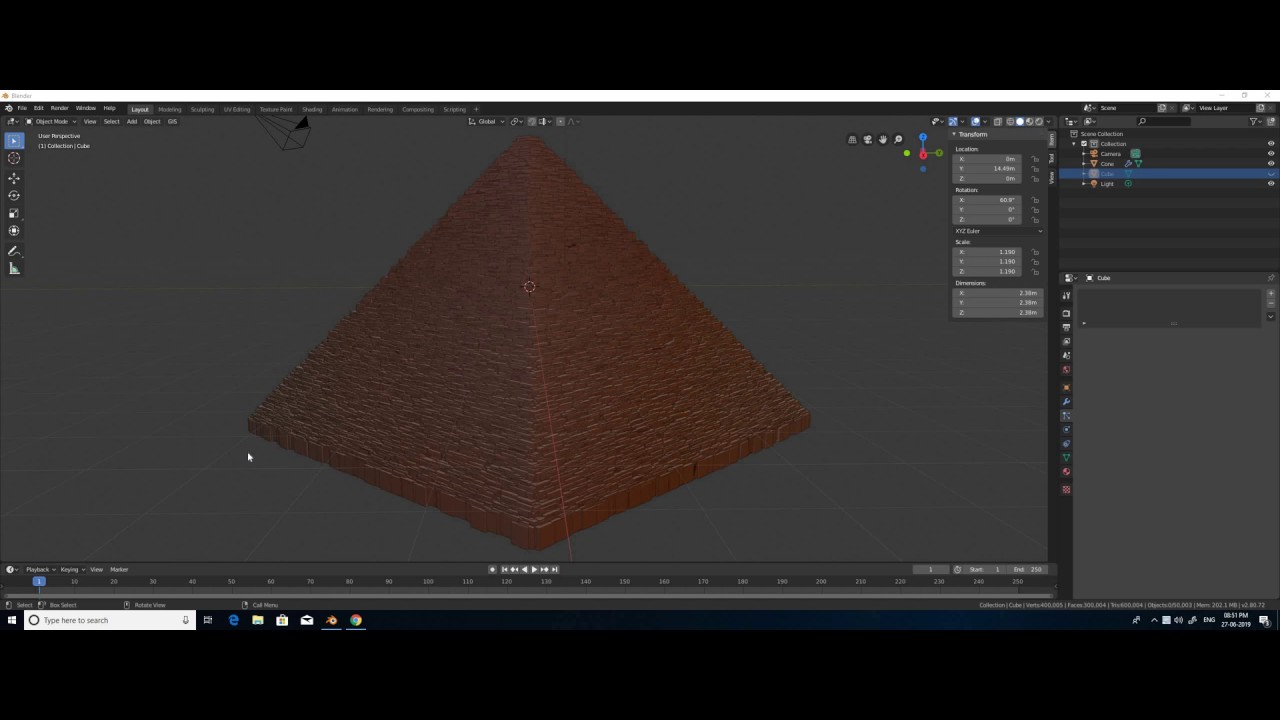
Task: Click Chrome icon in taskbar
Action: pyautogui.click(x=356, y=620)
